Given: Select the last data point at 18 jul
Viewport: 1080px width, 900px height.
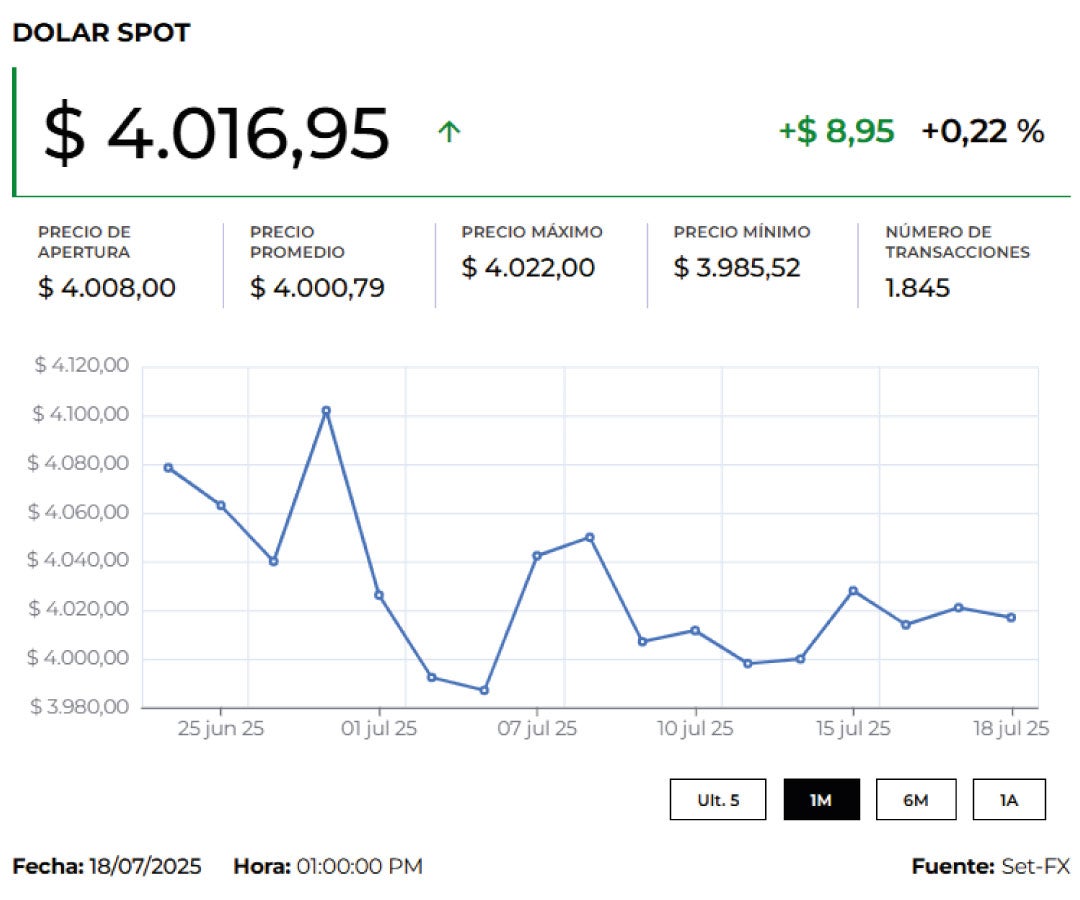Looking at the screenshot, I should (1011, 617).
